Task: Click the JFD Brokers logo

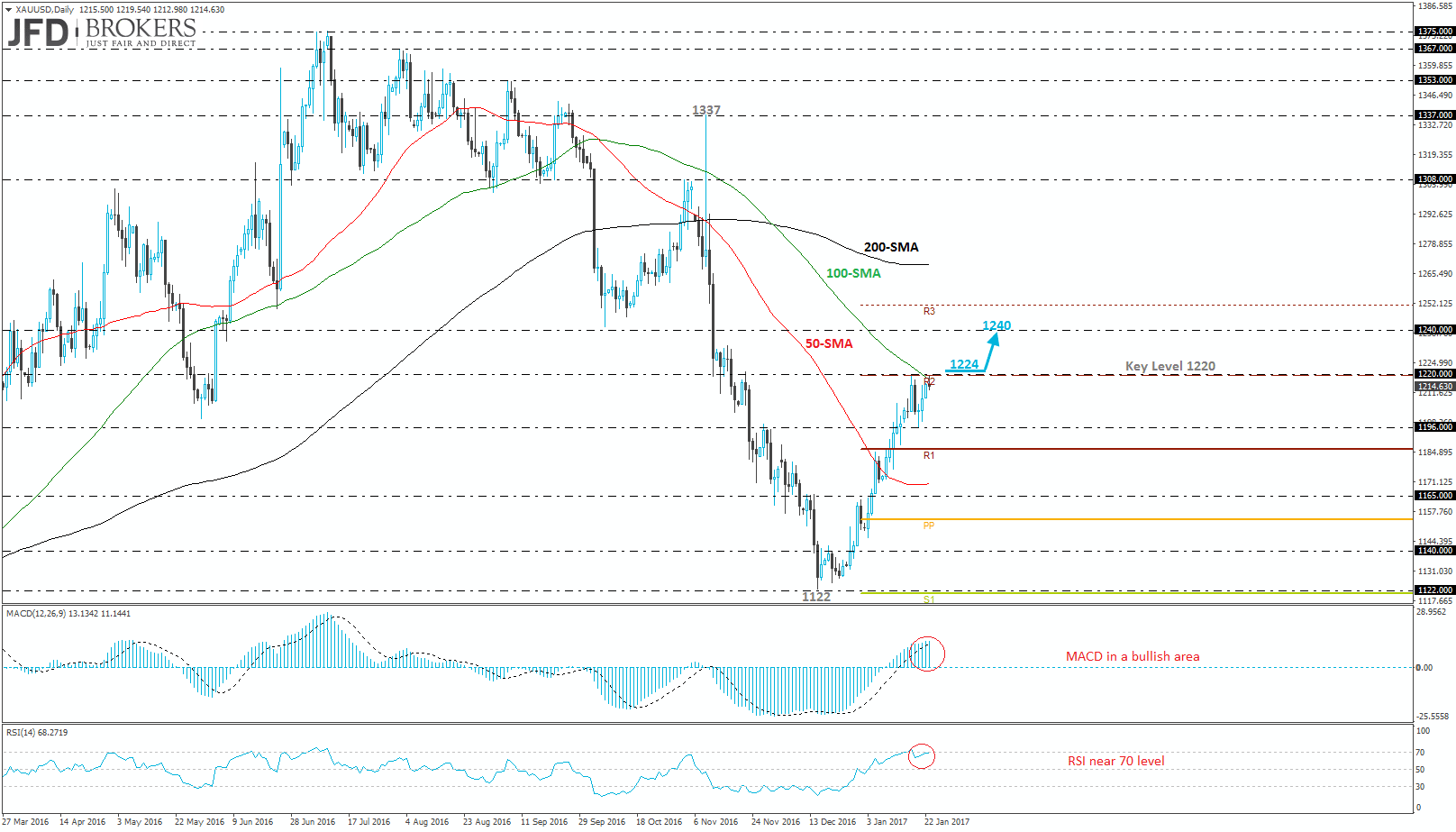Action: pyautogui.click(x=101, y=33)
